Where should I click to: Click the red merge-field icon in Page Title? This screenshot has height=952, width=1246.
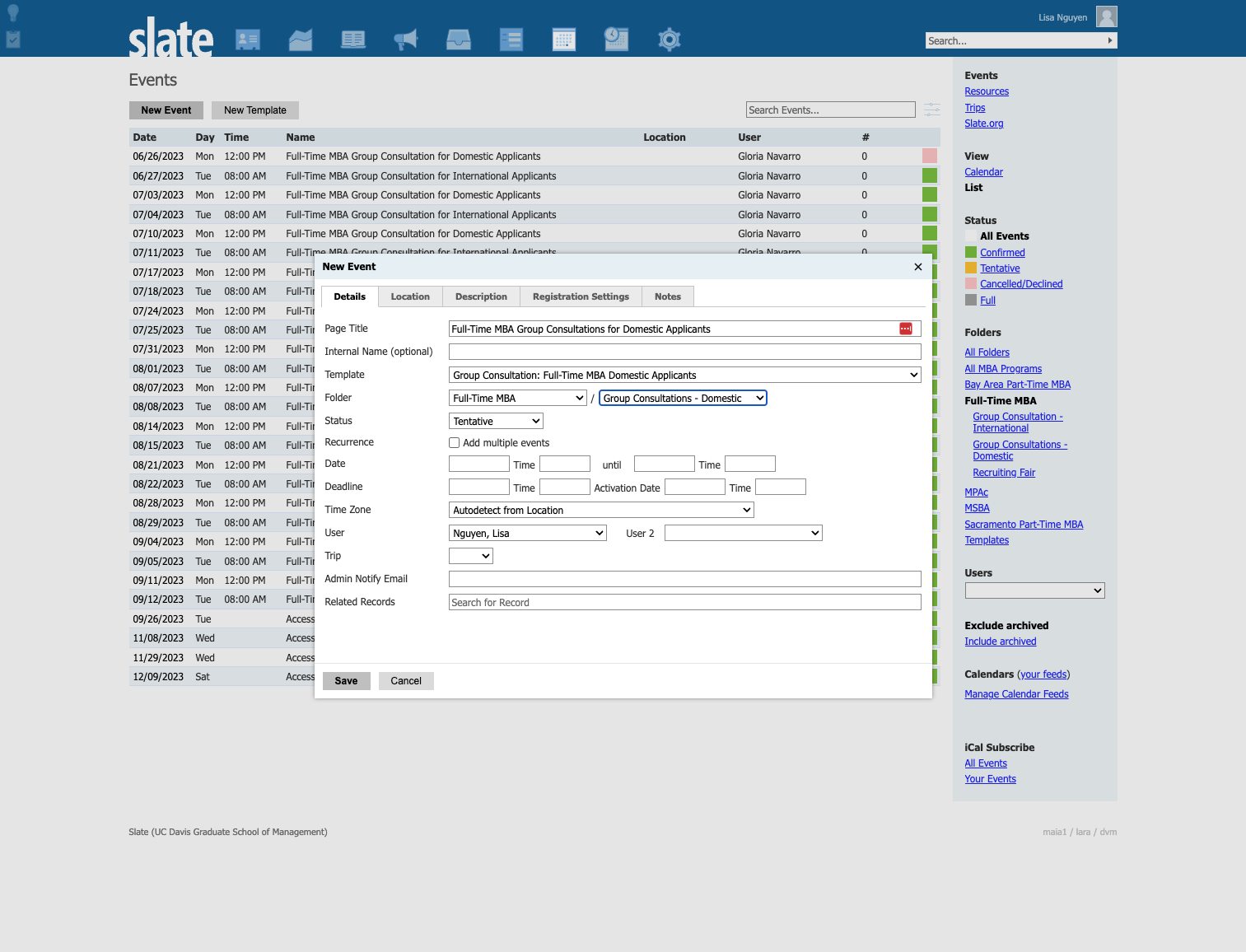point(906,329)
